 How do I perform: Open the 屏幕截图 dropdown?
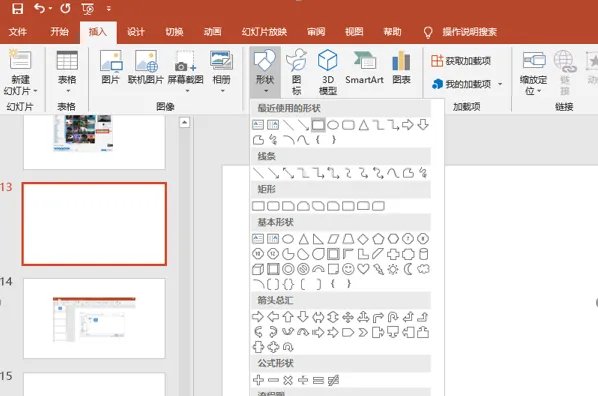[x=186, y=72]
